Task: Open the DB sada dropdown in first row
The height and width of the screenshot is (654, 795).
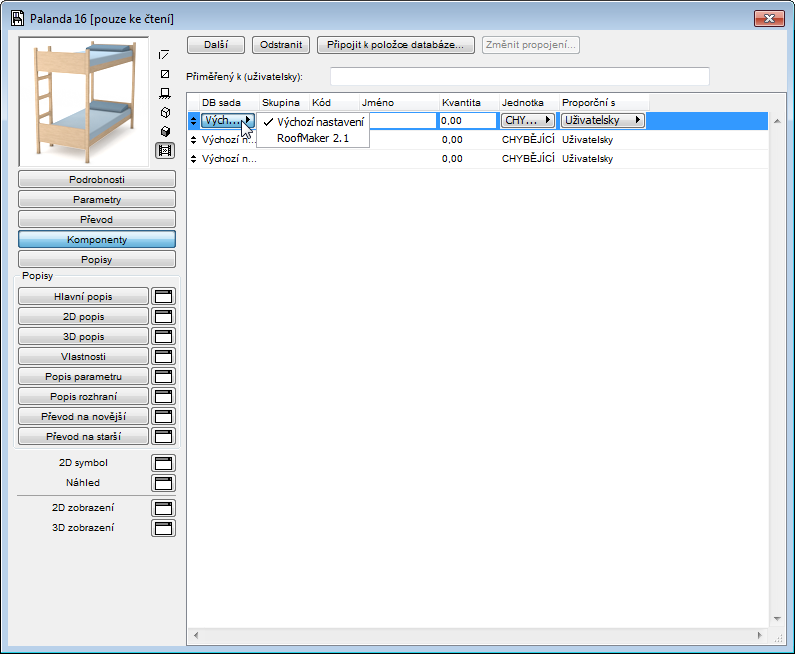Action: click(228, 121)
